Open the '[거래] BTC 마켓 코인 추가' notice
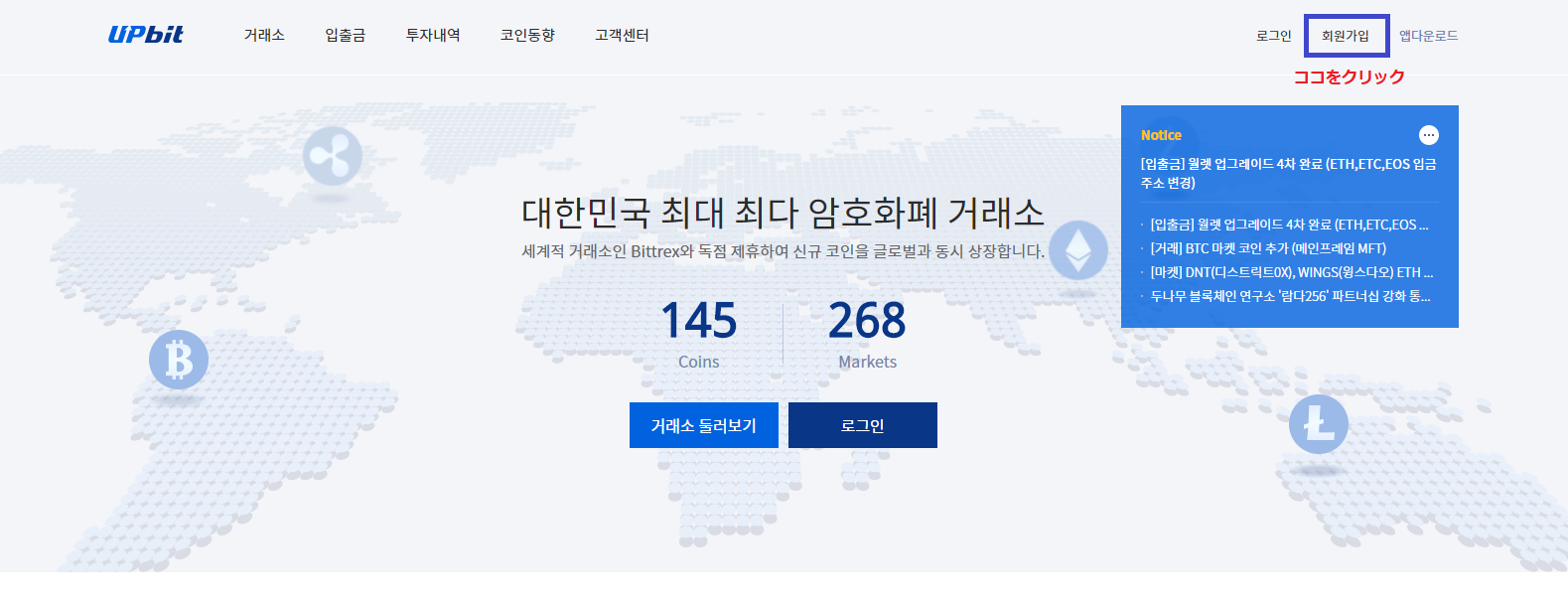The width and height of the screenshot is (1568, 605). point(1268,248)
